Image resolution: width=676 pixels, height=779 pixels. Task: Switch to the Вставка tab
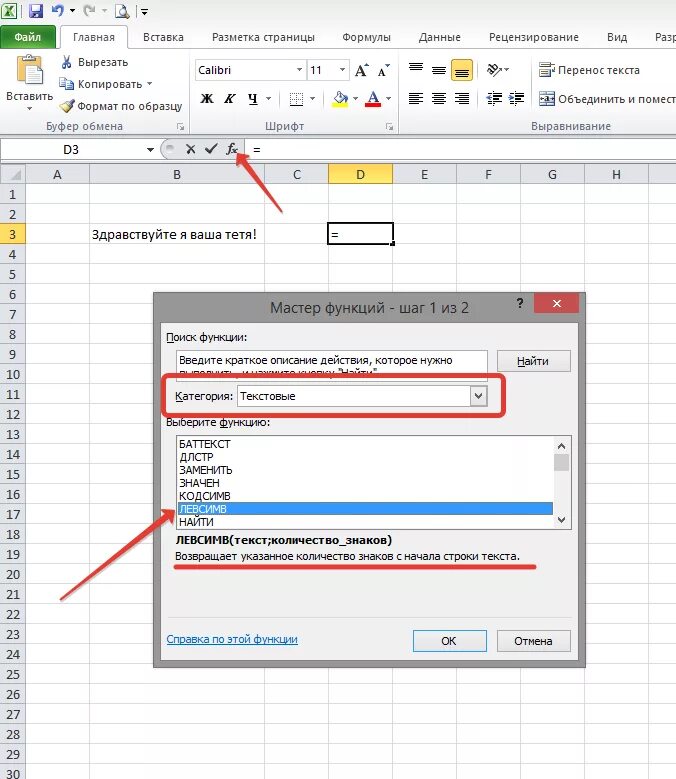pyautogui.click(x=163, y=37)
